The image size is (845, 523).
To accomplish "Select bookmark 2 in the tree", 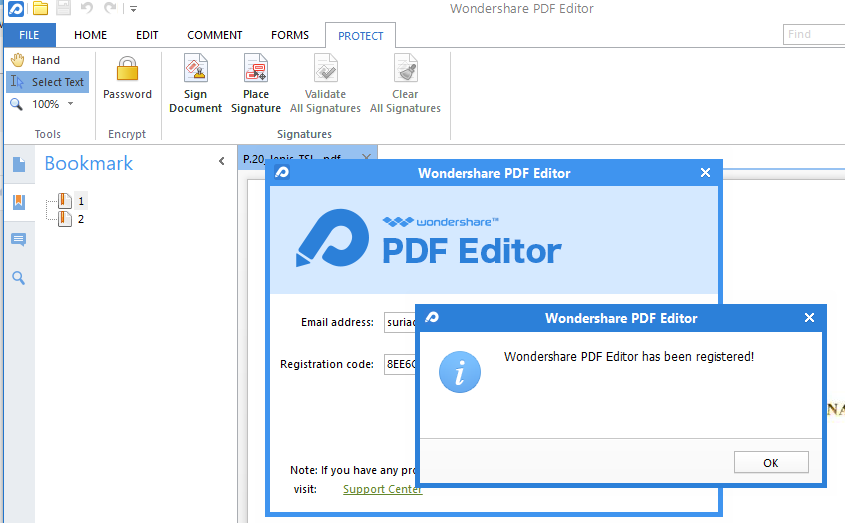I will 81,219.
